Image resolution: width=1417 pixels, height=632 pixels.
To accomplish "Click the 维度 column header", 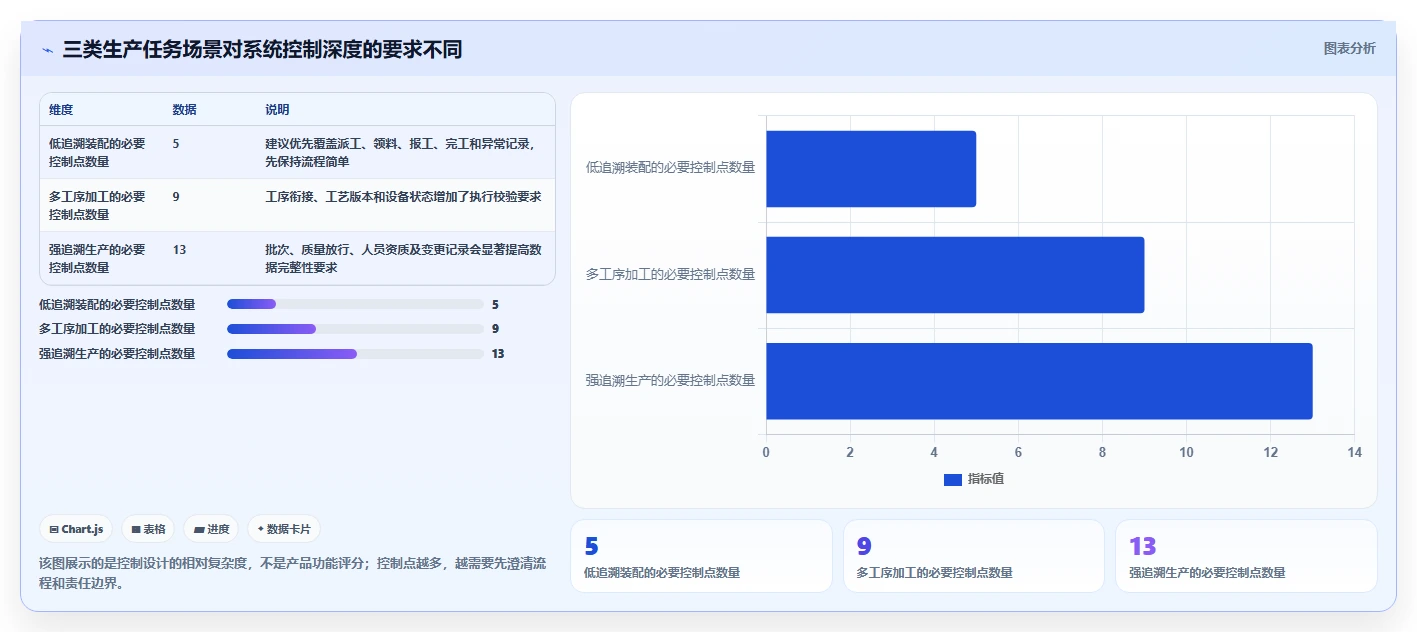I will (61, 110).
